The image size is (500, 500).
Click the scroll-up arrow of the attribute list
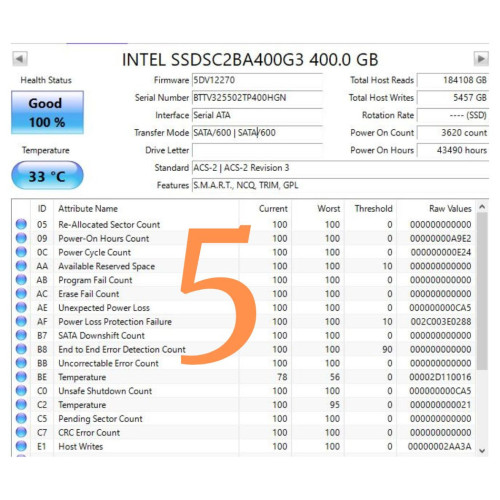click(x=482, y=207)
